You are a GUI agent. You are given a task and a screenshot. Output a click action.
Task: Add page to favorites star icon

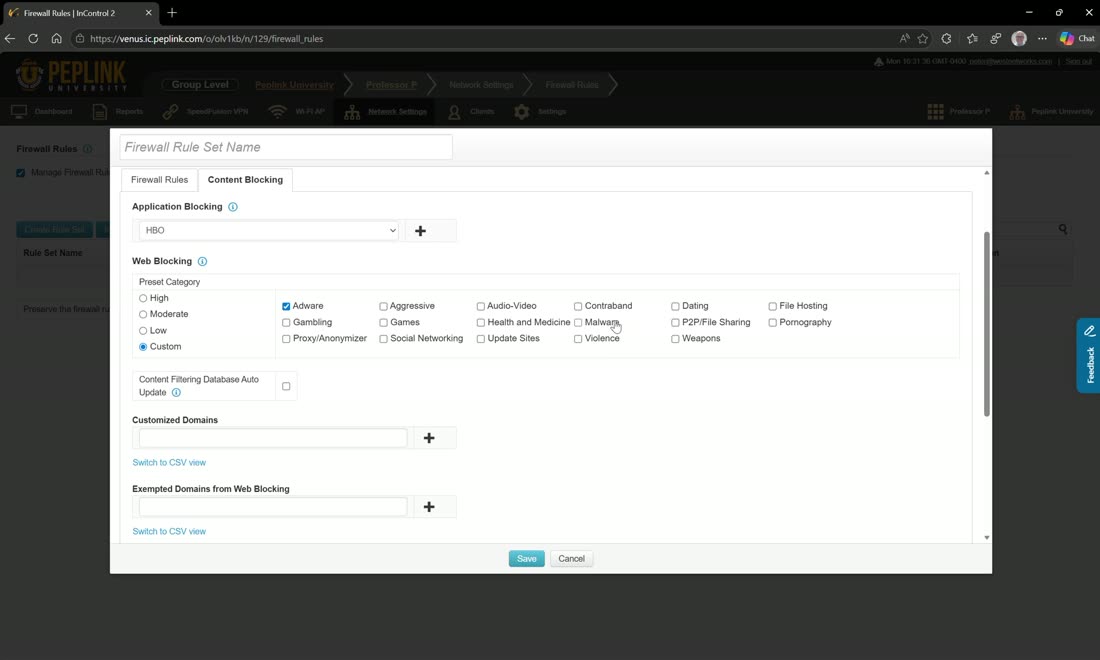(923, 39)
